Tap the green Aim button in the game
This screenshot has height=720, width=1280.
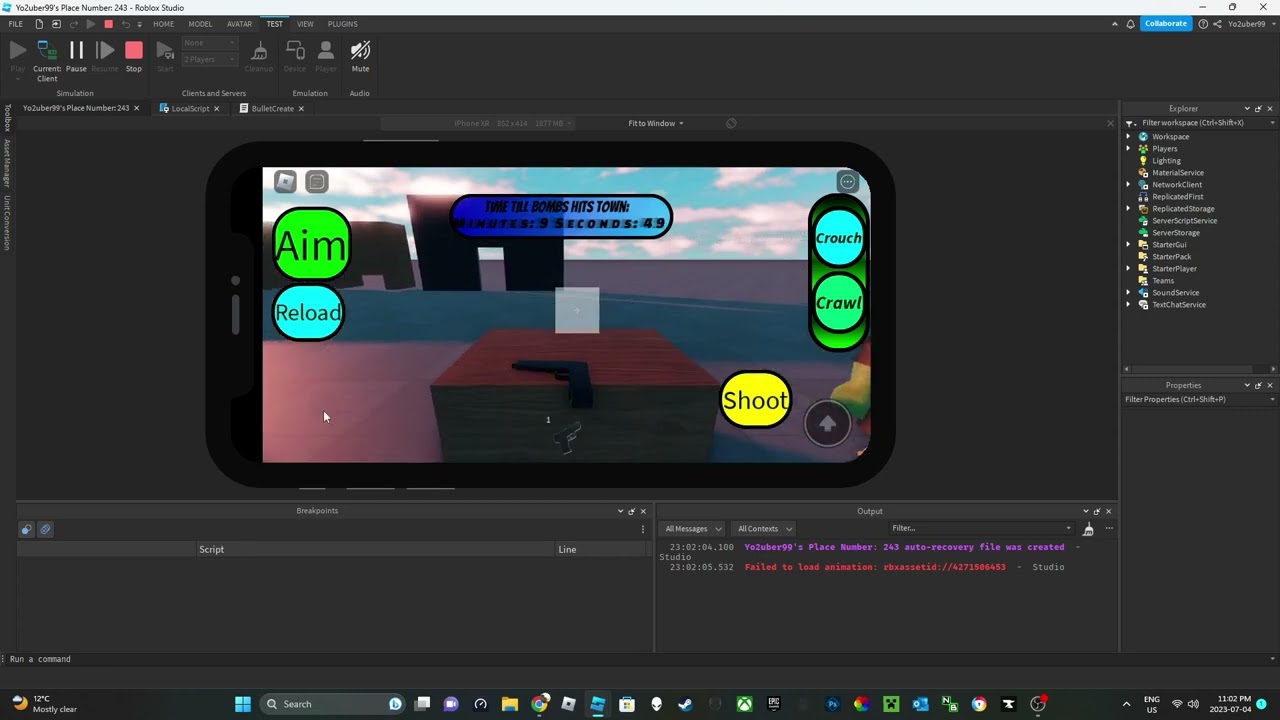click(311, 244)
